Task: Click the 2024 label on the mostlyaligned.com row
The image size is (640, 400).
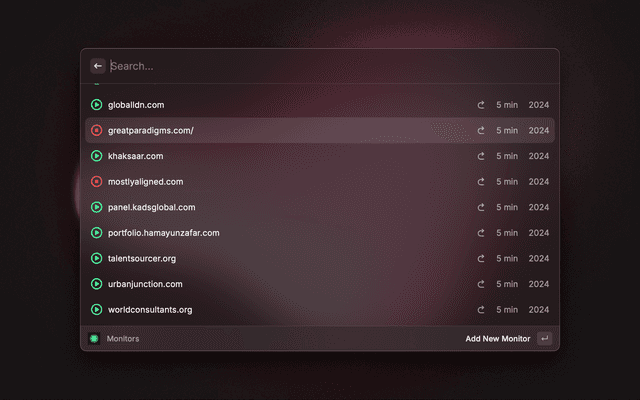Action: tap(539, 182)
